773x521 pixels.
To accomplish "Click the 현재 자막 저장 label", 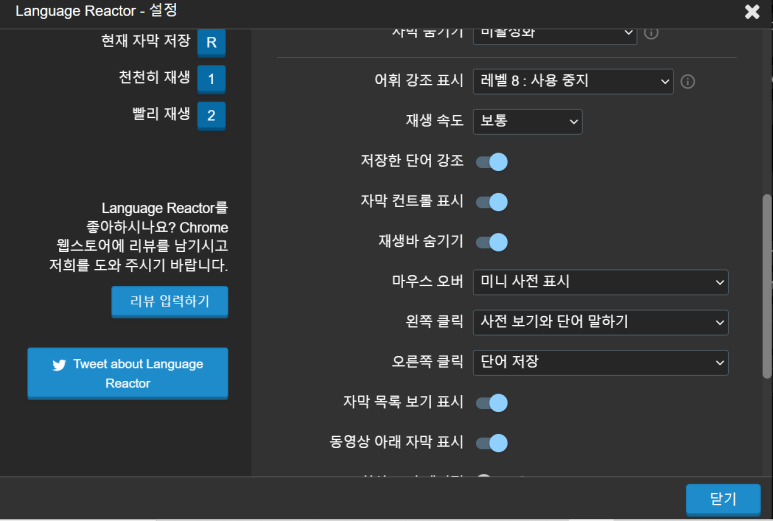I will click(145, 40).
